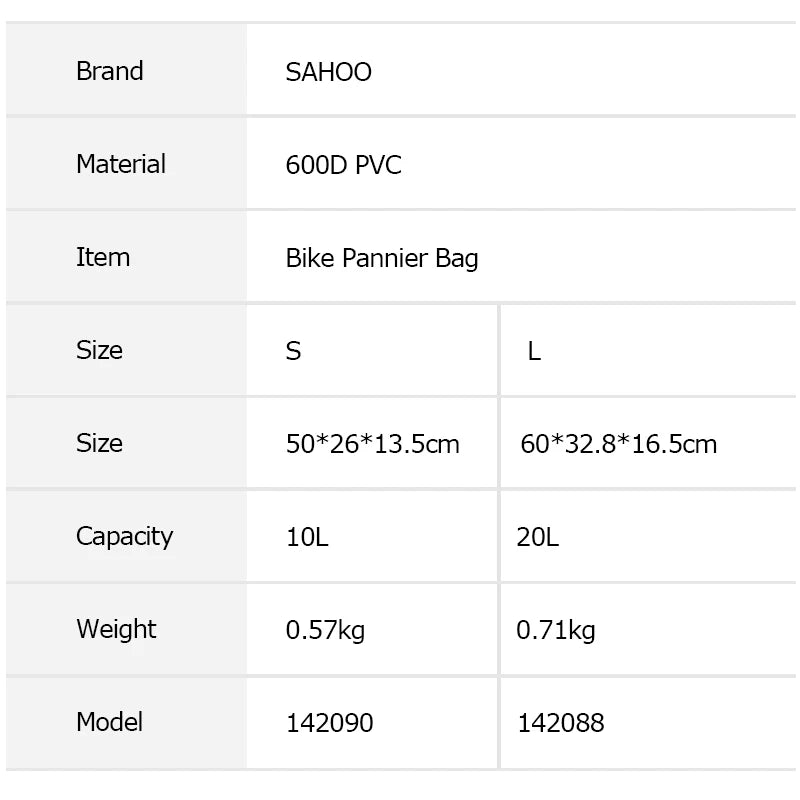Select the 600D PVC material text
Image resolution: width=800 pixels, height=800 pixels.
click(343, 165)
